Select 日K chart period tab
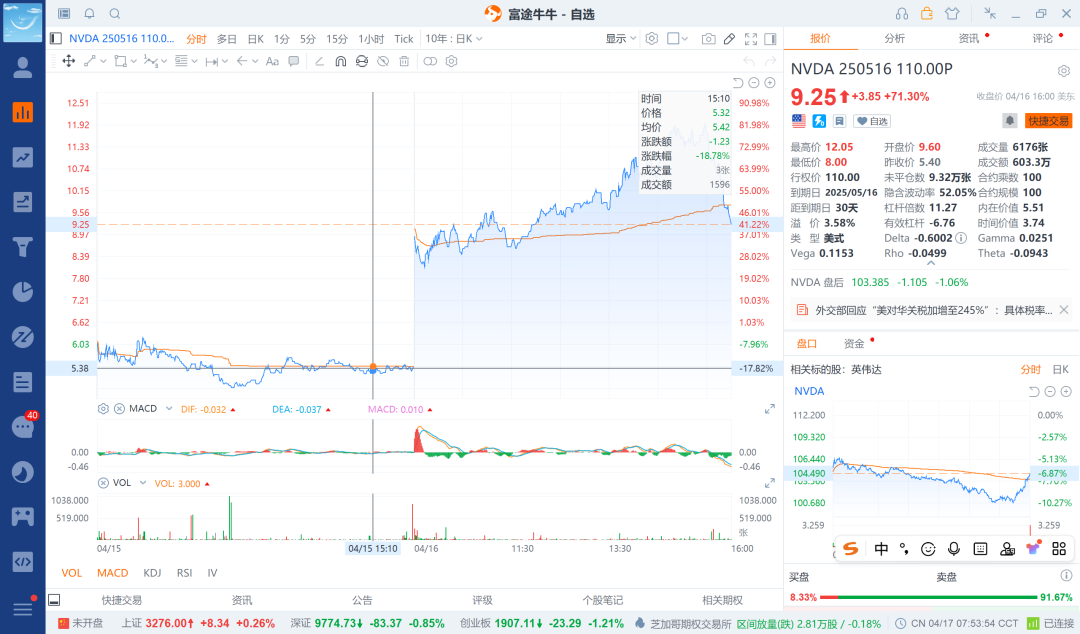This screenshot has height=634, width=1080. point(256,39)
